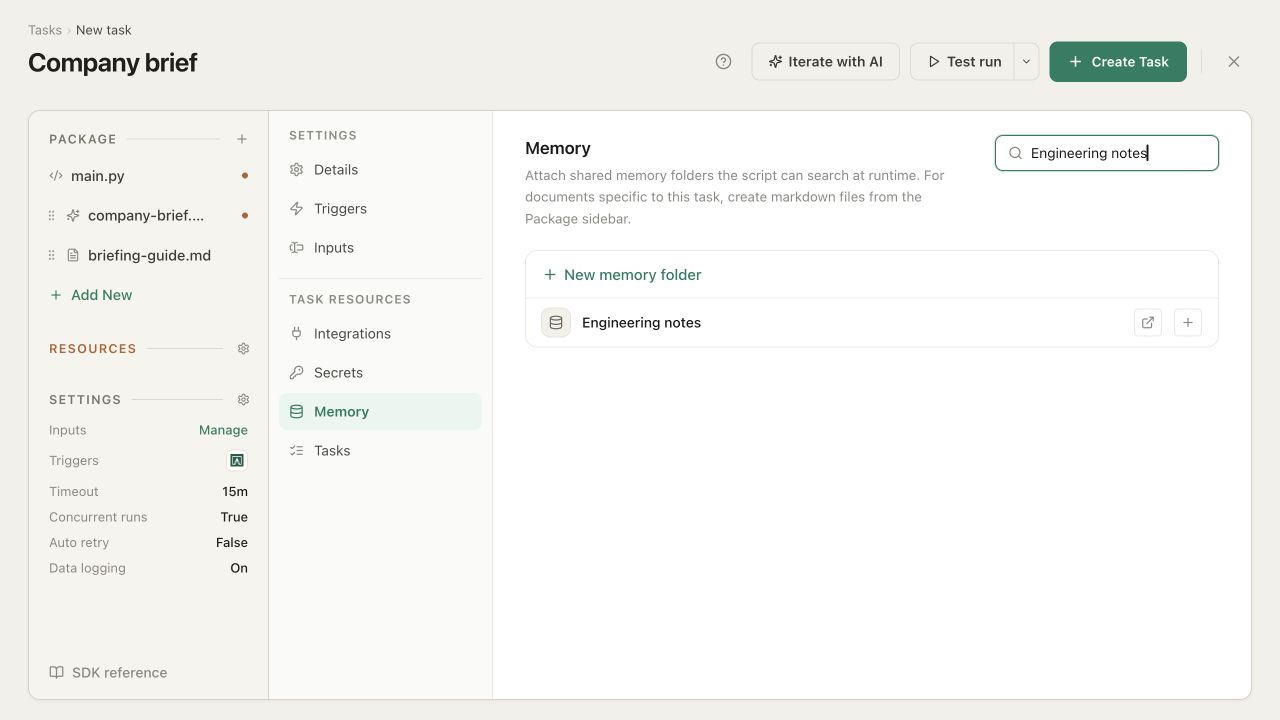Open the Integrations resource section
Screen dimensions: 1280x720
click(x=380, y=334)
